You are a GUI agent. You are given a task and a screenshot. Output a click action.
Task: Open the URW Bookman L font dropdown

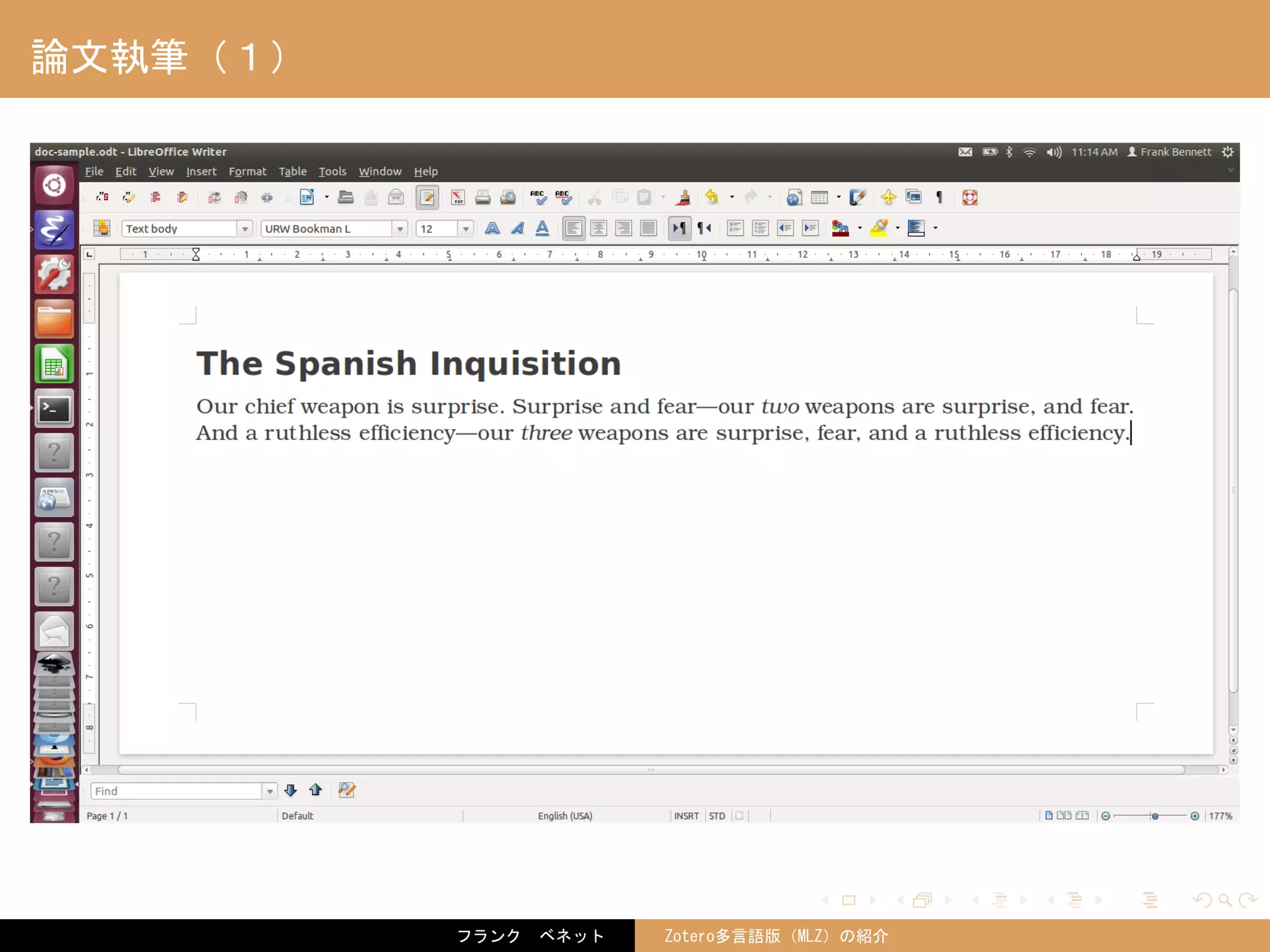[x=400, y=229]
